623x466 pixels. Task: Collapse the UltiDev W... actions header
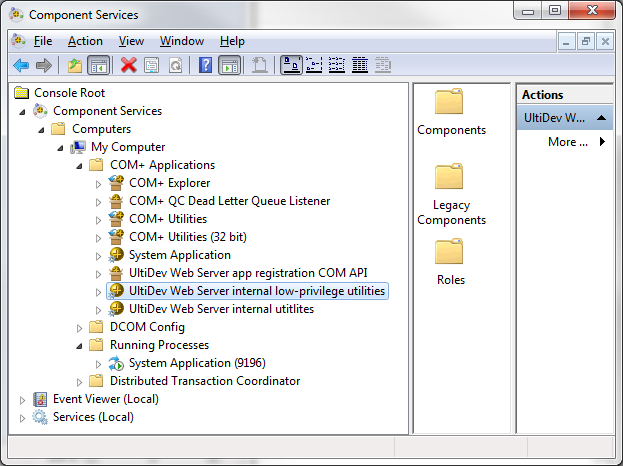point(601,118)
